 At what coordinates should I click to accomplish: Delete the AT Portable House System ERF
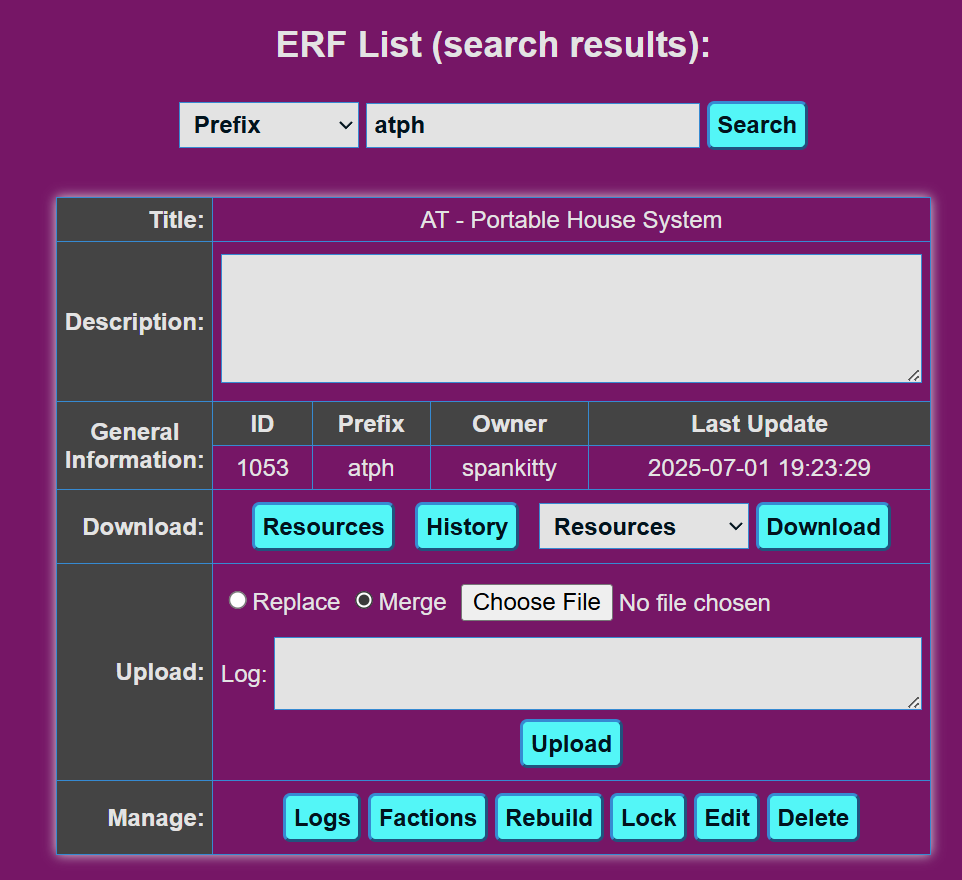tap(812, 818)
